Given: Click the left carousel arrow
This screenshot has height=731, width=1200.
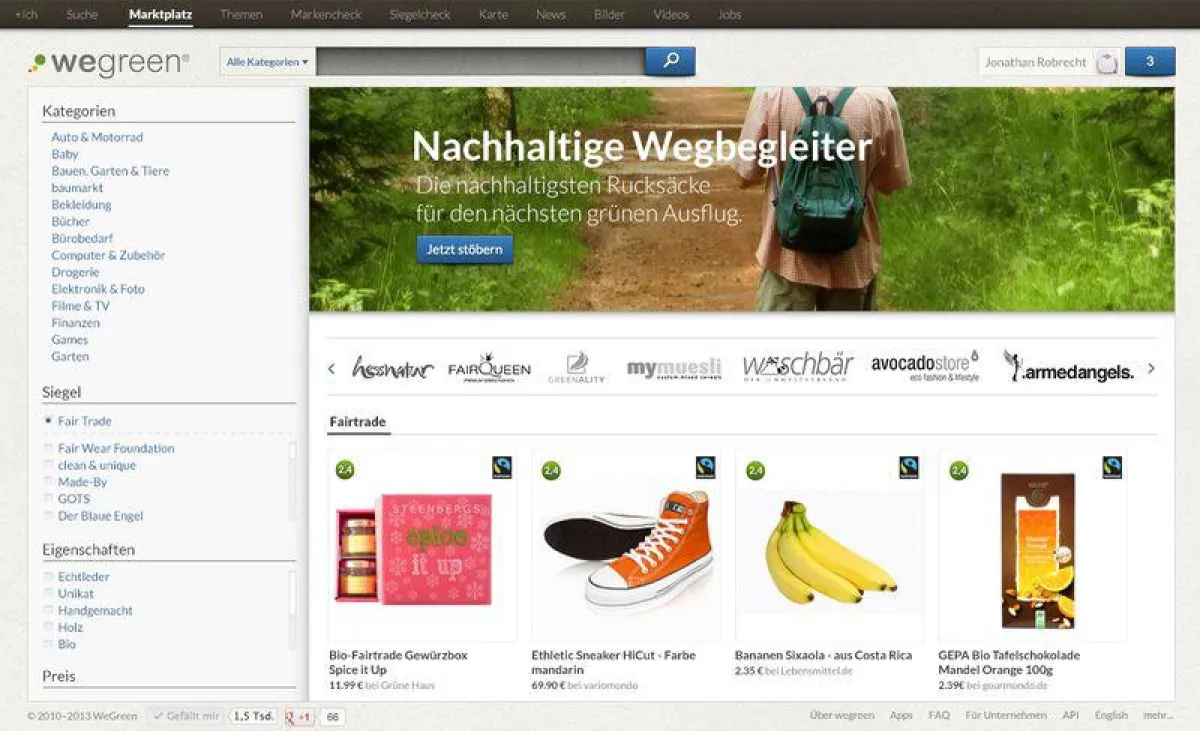Looking at the screenshot, I should (x=331, y=368).
